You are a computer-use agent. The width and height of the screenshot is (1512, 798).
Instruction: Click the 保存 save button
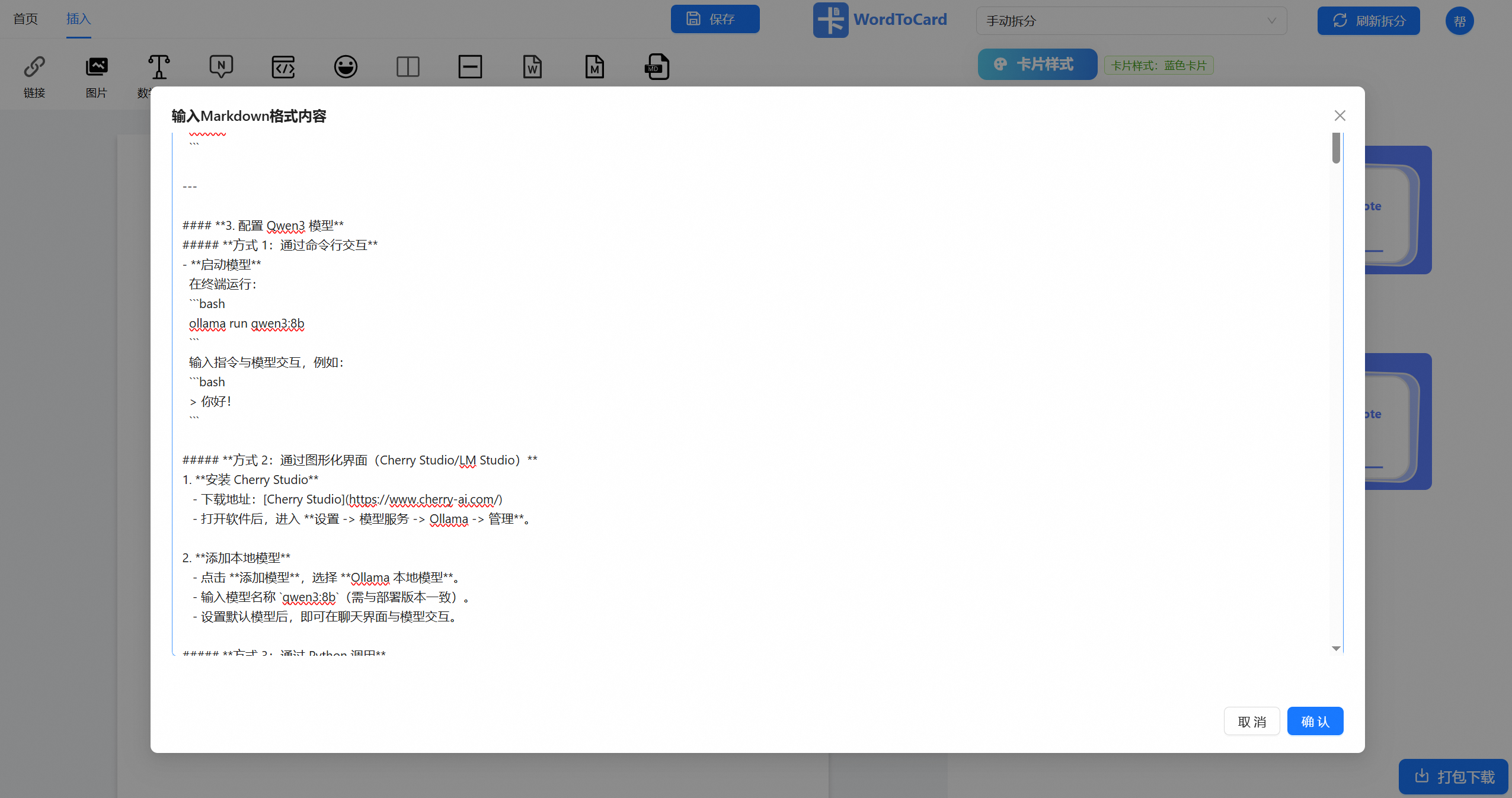[715, 19]
